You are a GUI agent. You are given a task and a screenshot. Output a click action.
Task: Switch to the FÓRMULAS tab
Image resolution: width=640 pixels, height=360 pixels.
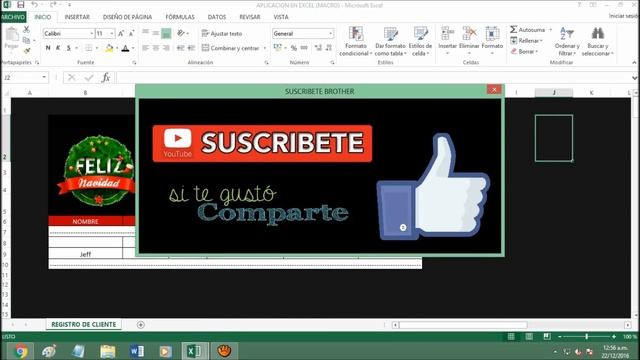[180, 17]
